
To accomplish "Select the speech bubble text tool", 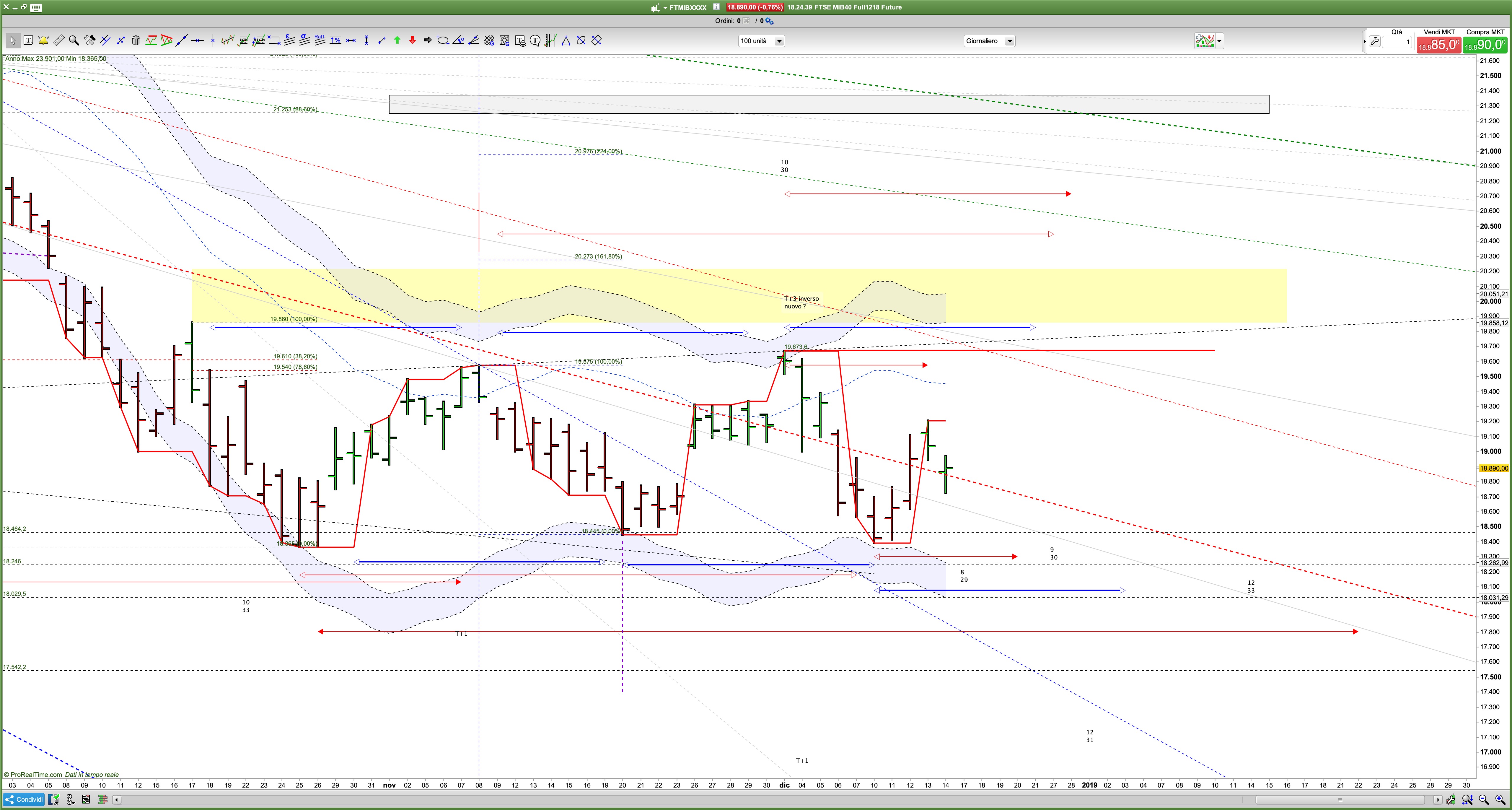I will [x=535, y=40].
